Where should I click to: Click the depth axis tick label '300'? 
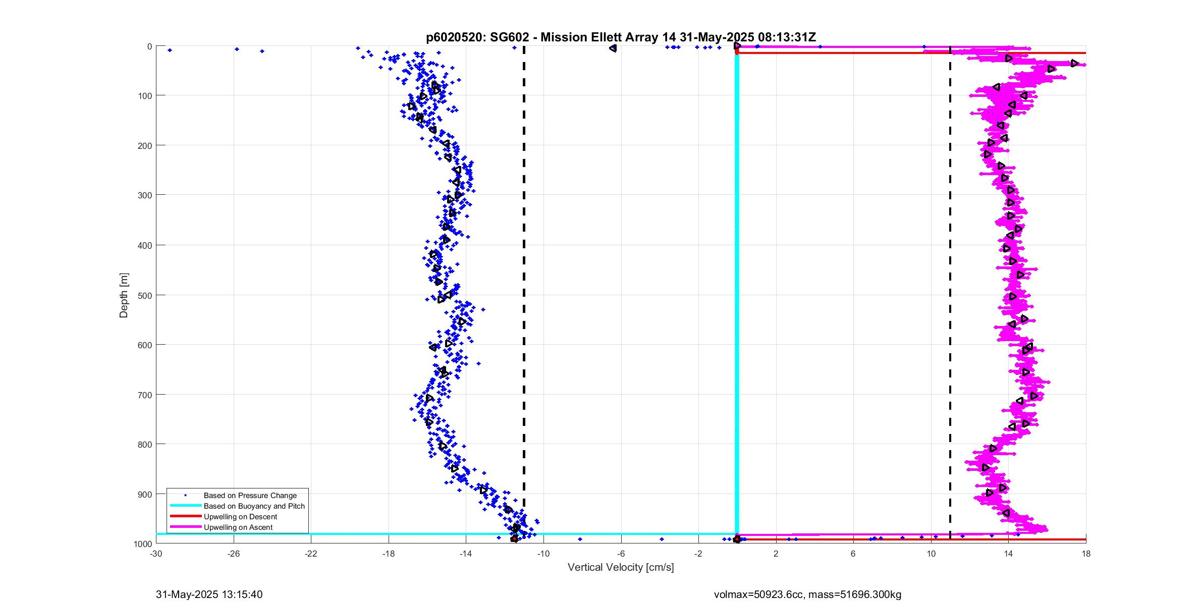click(145, 195)
